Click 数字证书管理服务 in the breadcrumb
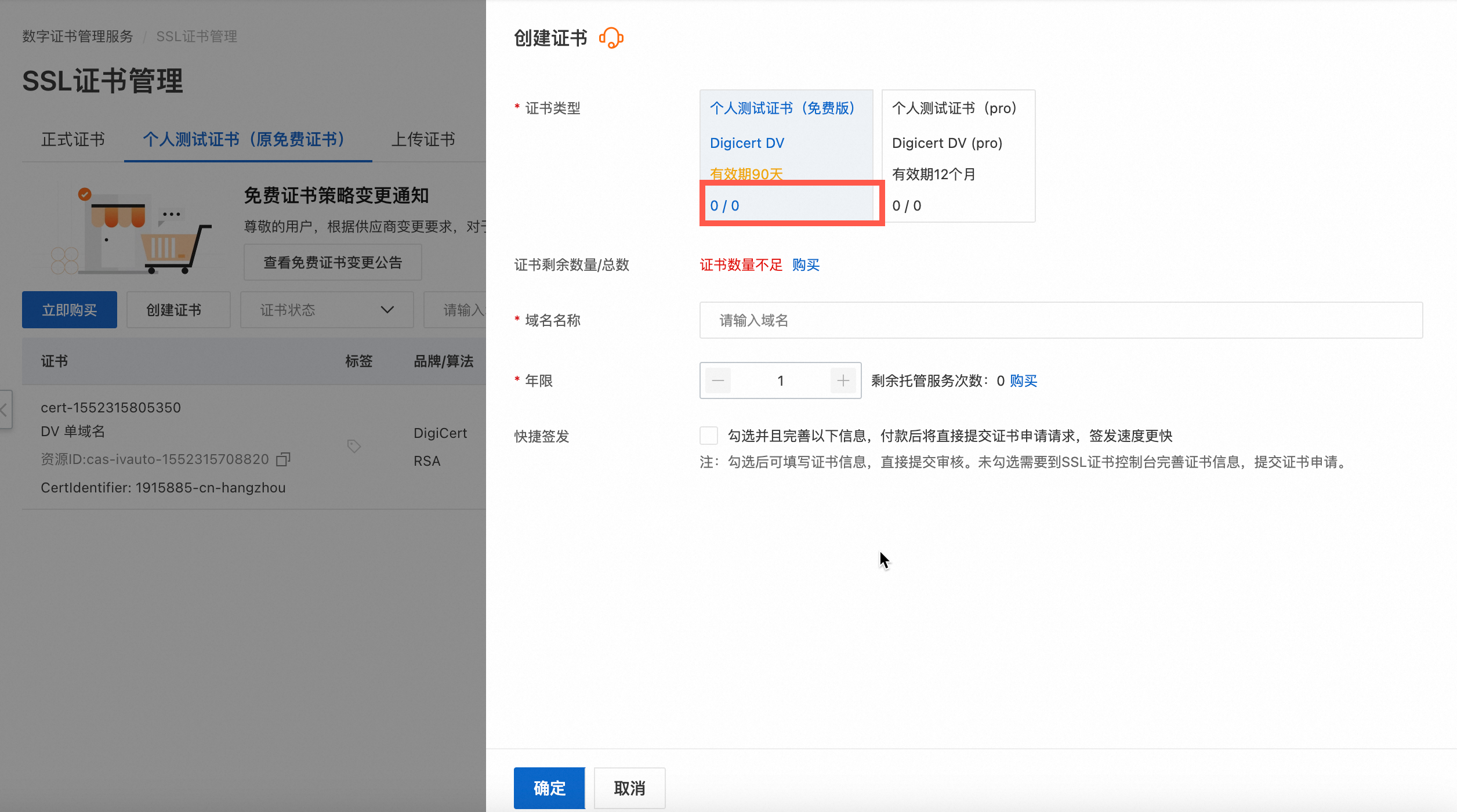1457x812 pixels. (x=78, y=37)
